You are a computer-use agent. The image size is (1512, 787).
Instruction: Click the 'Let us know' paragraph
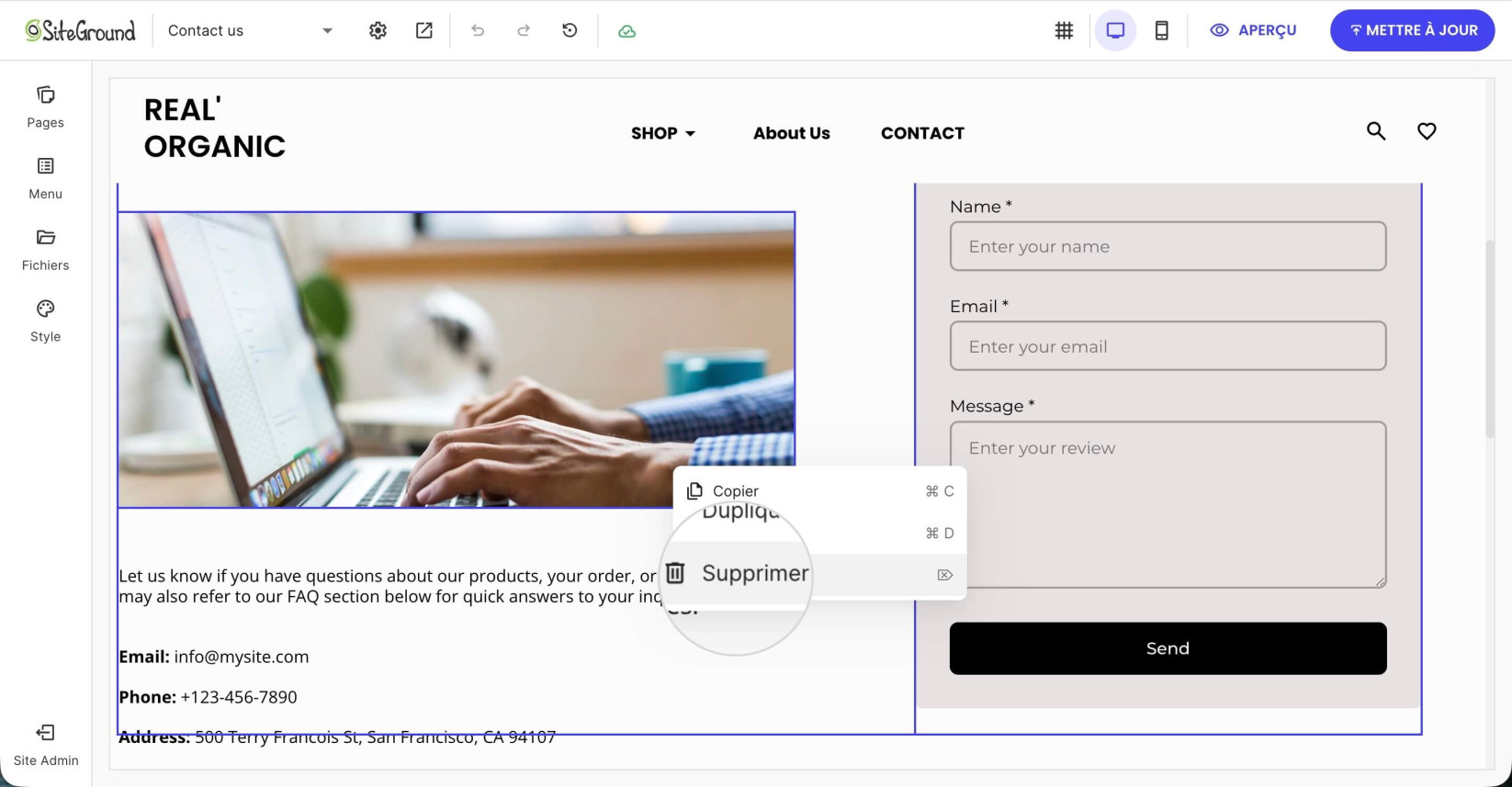click(x=390, y=586)
